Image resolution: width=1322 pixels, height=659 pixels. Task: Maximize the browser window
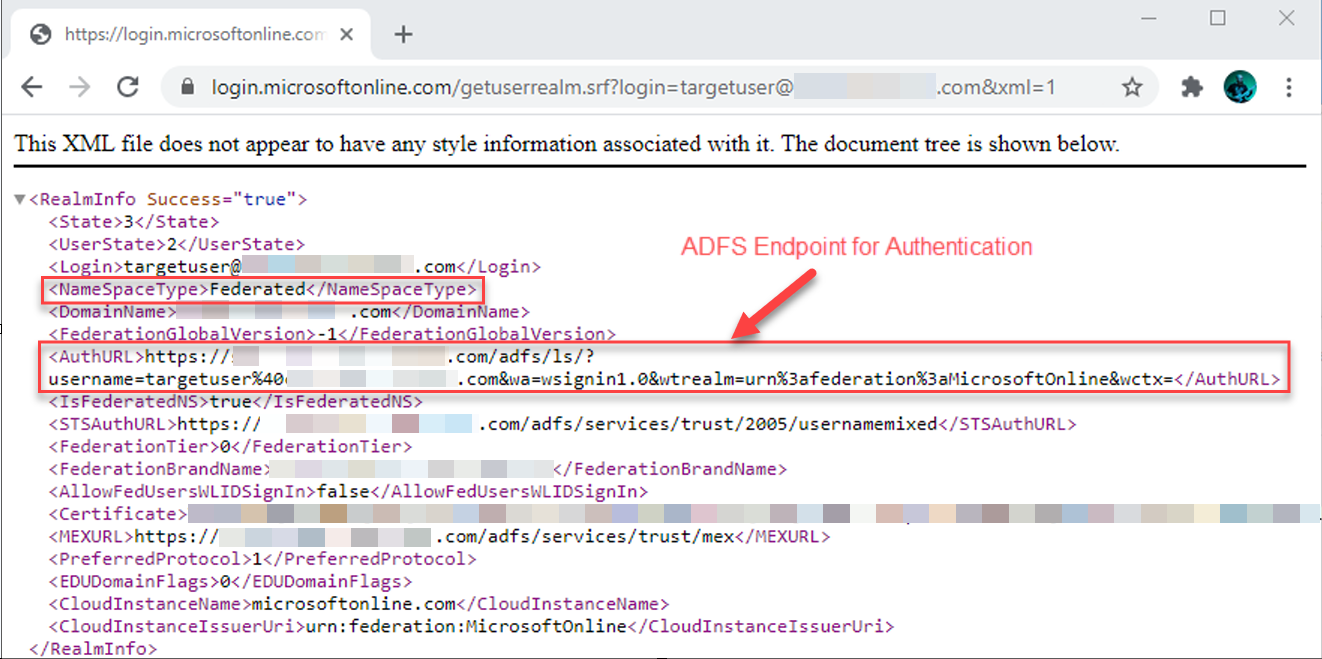tap(1217, 18)
